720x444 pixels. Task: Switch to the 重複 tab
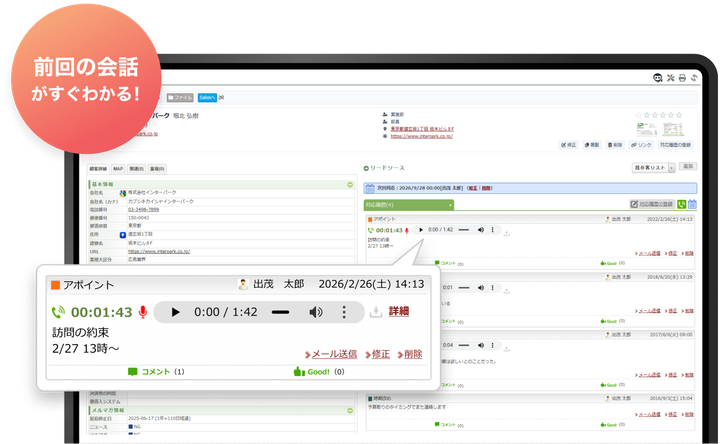coord(157,169)
